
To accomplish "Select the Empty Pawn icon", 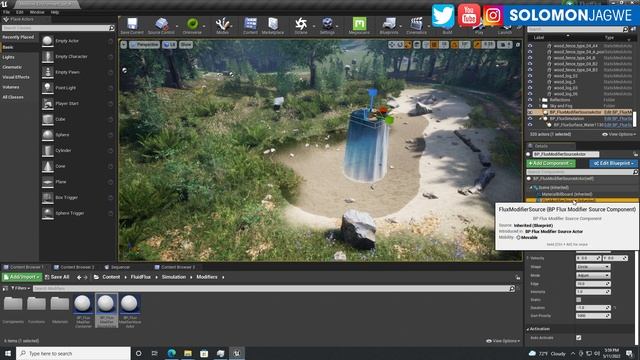I will pyautogui.click(x=48, y=72).
